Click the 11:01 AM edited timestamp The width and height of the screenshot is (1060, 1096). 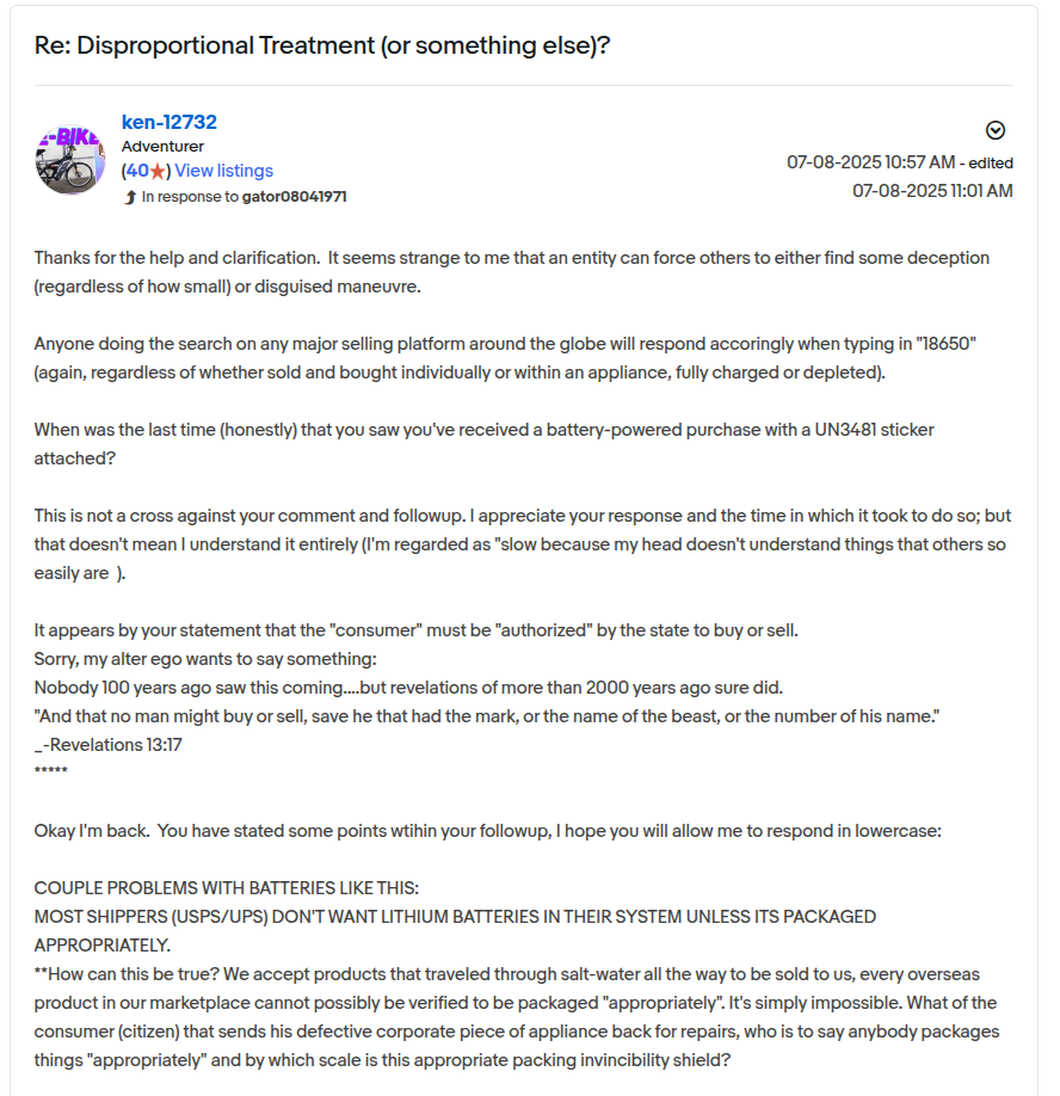coord(932,191)
